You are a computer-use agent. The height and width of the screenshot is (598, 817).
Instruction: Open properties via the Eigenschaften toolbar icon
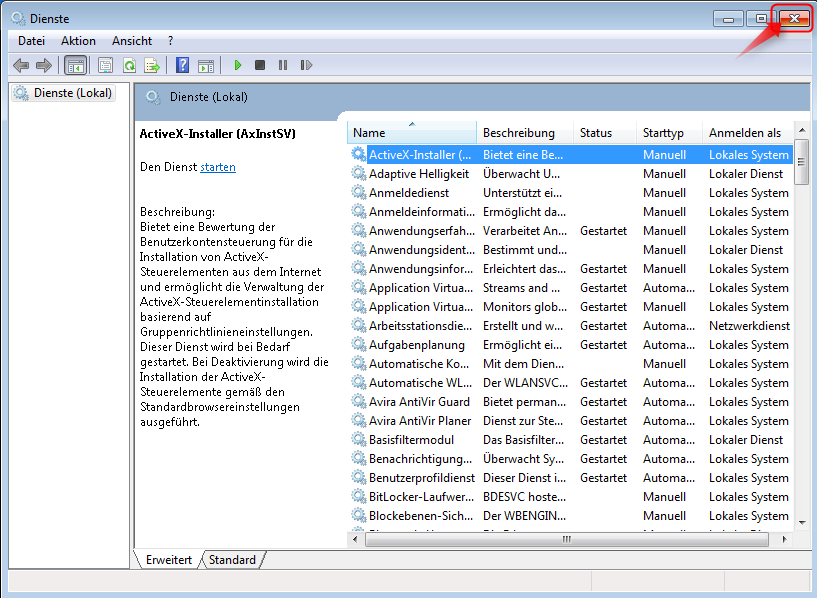pos(105,64)
